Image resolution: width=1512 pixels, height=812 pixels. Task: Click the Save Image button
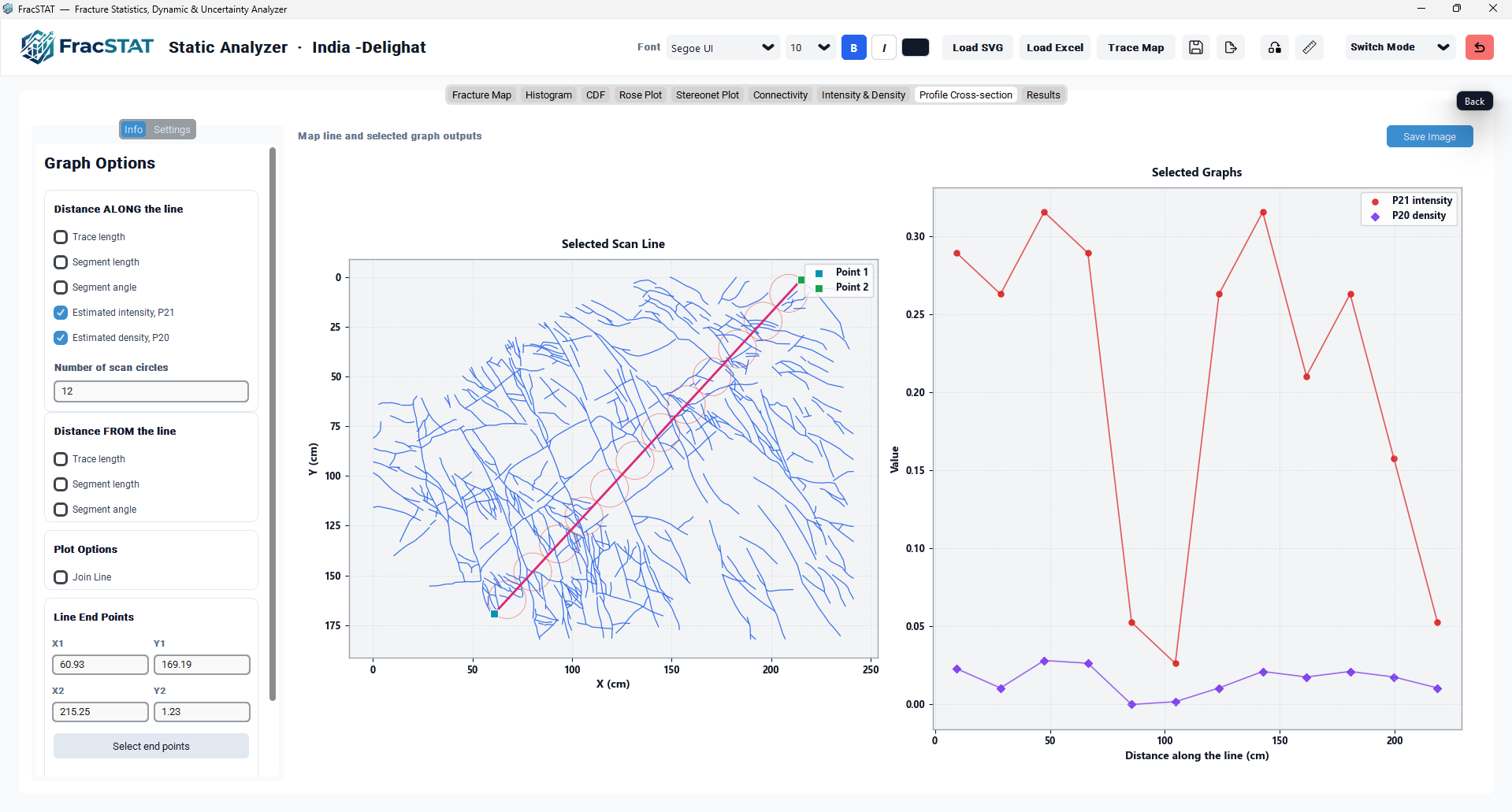(1429, 136)
